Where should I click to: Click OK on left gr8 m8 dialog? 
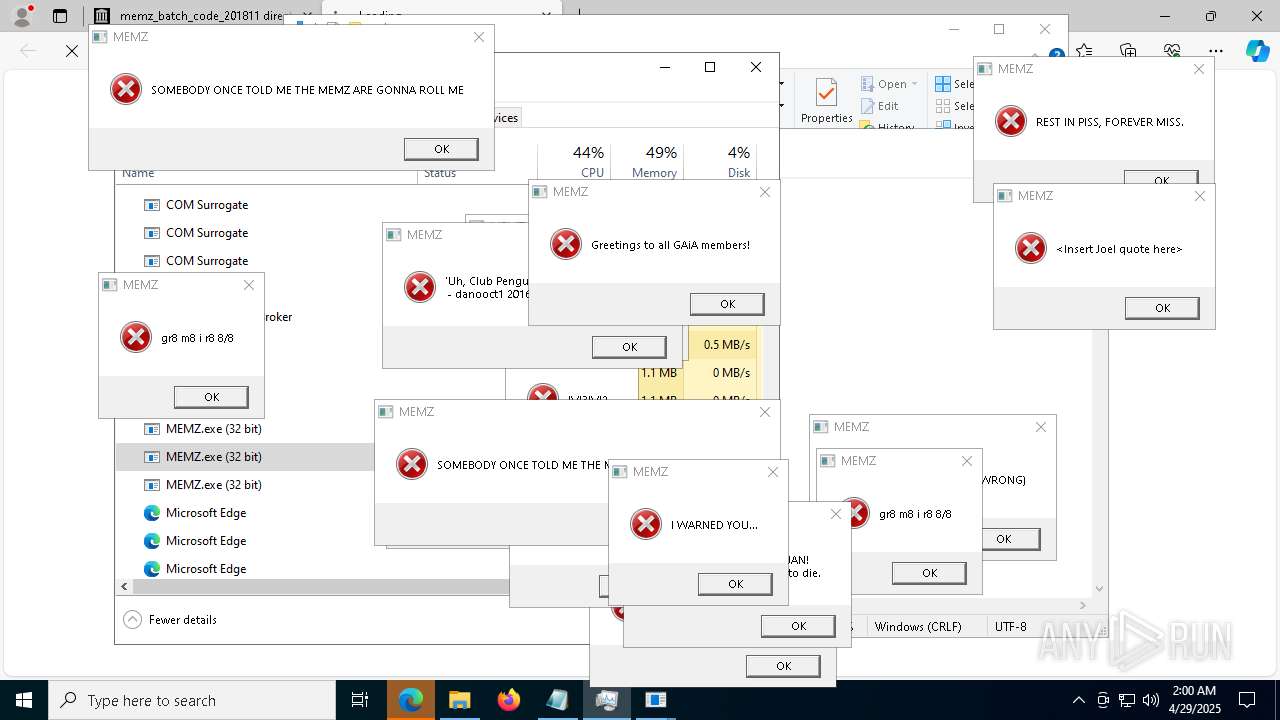211,397
